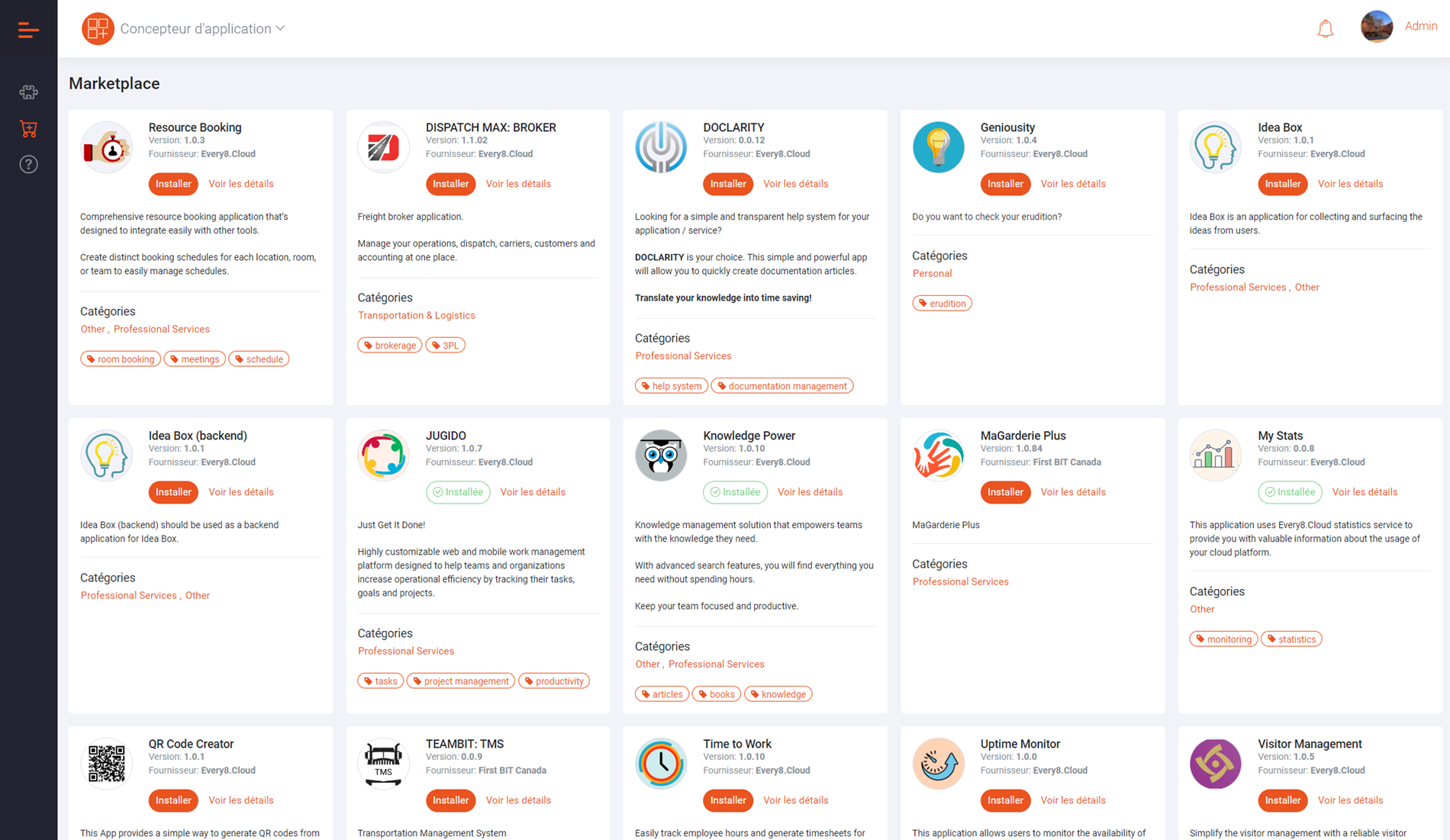Open the notifications bell
This screenshot has height=840, width=1450.
pyautogui.click(x=1325, y=29)
